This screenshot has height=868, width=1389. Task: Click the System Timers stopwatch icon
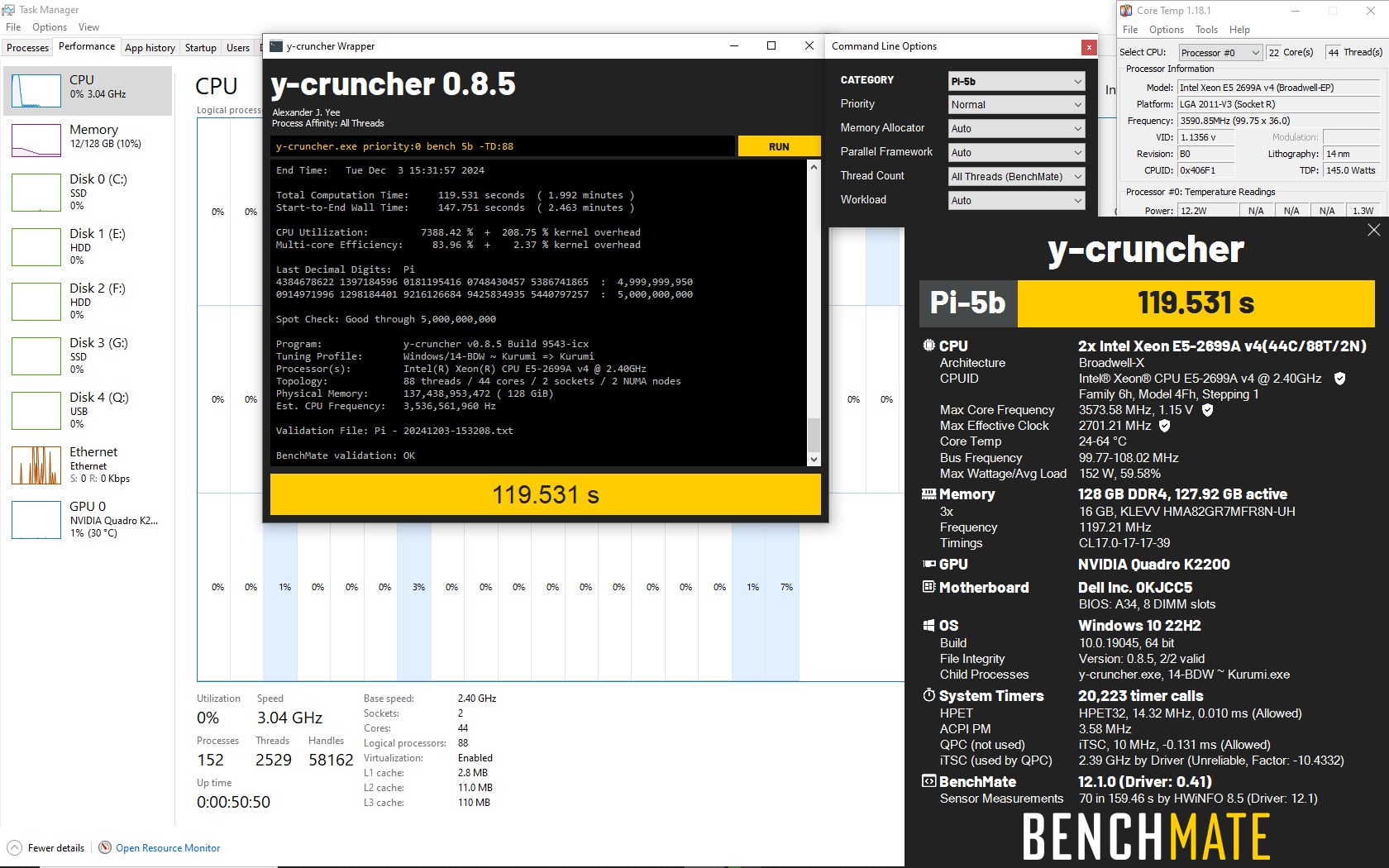(x=929, y=695)
